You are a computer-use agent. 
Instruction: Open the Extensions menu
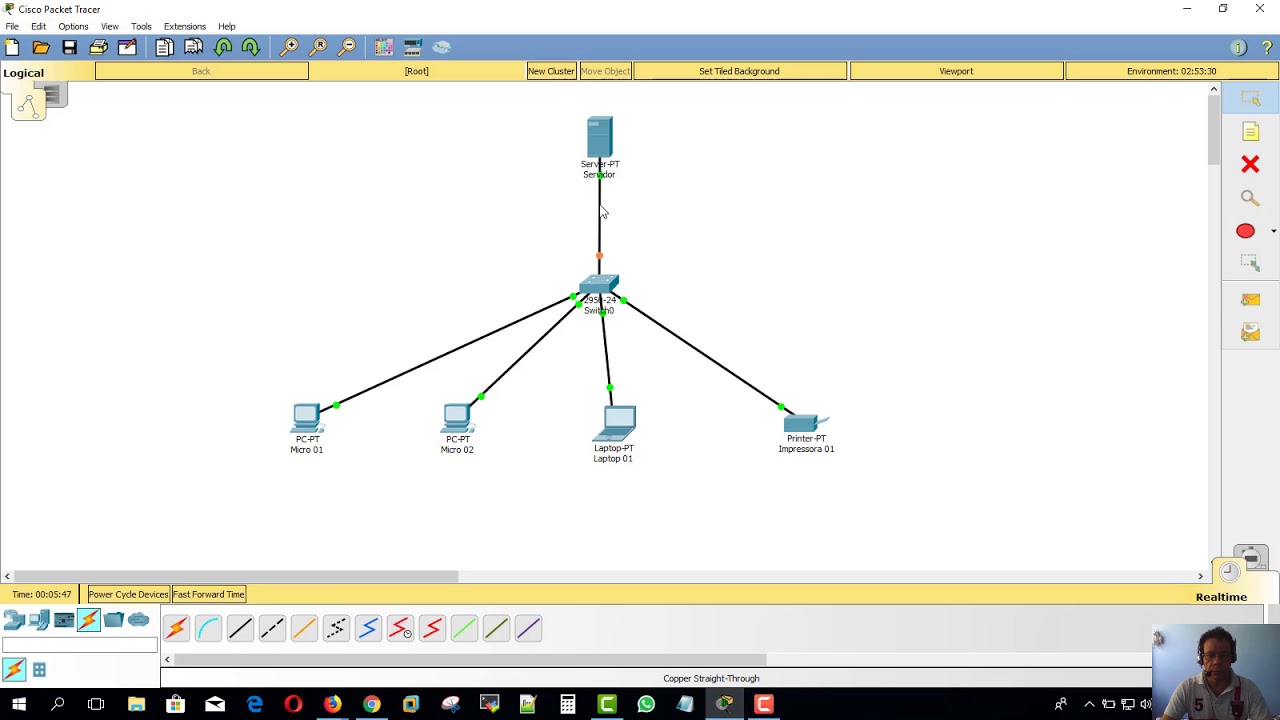[x=185, y=26]
